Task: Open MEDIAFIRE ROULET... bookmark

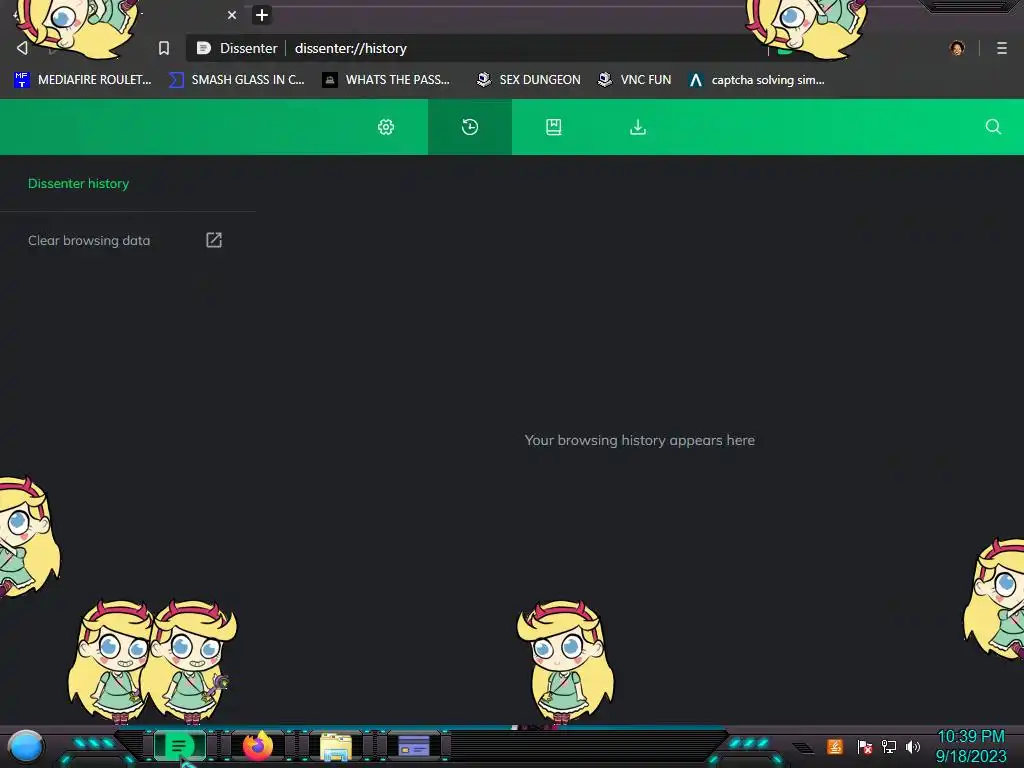Action: point(82,80)
